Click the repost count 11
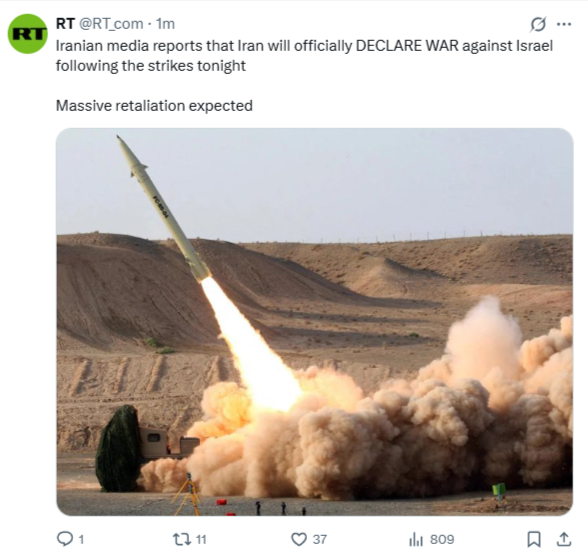This screenshot has width=588, height=556. tap(201, 540)
